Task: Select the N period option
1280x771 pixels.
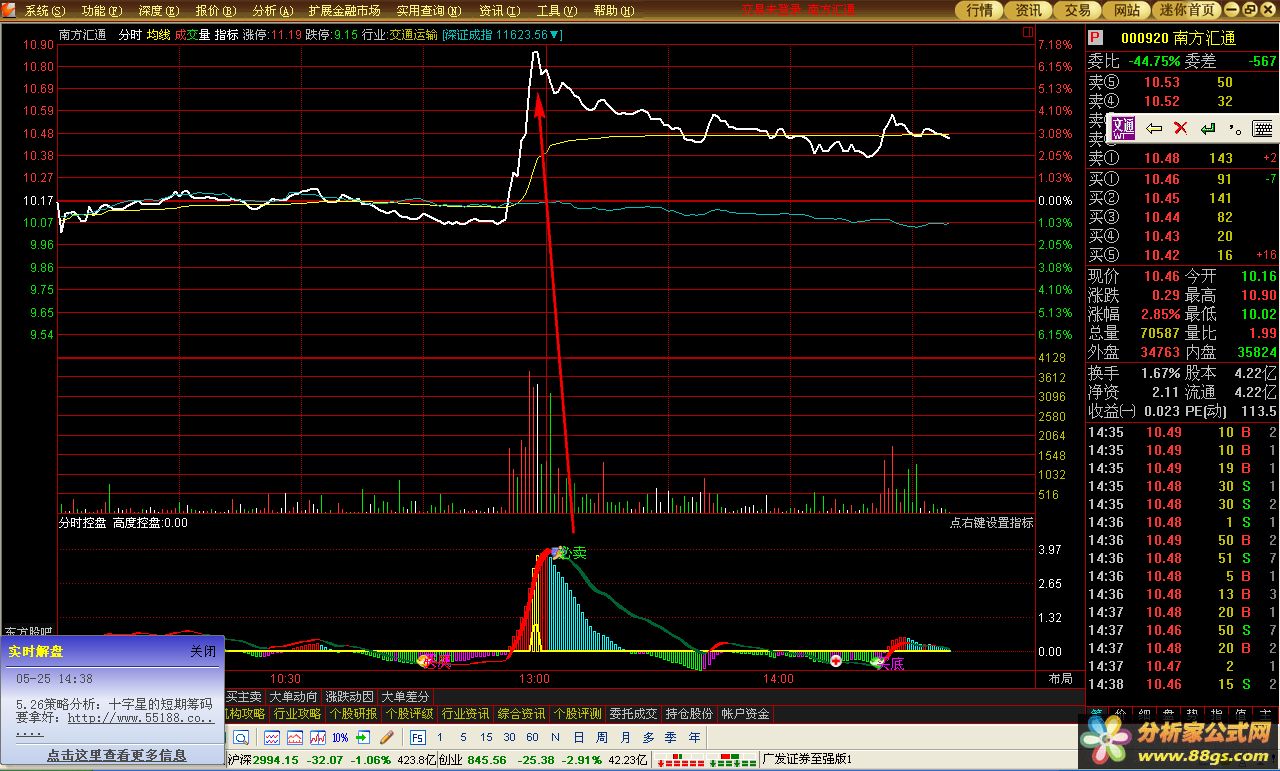Action: [556, 737]
